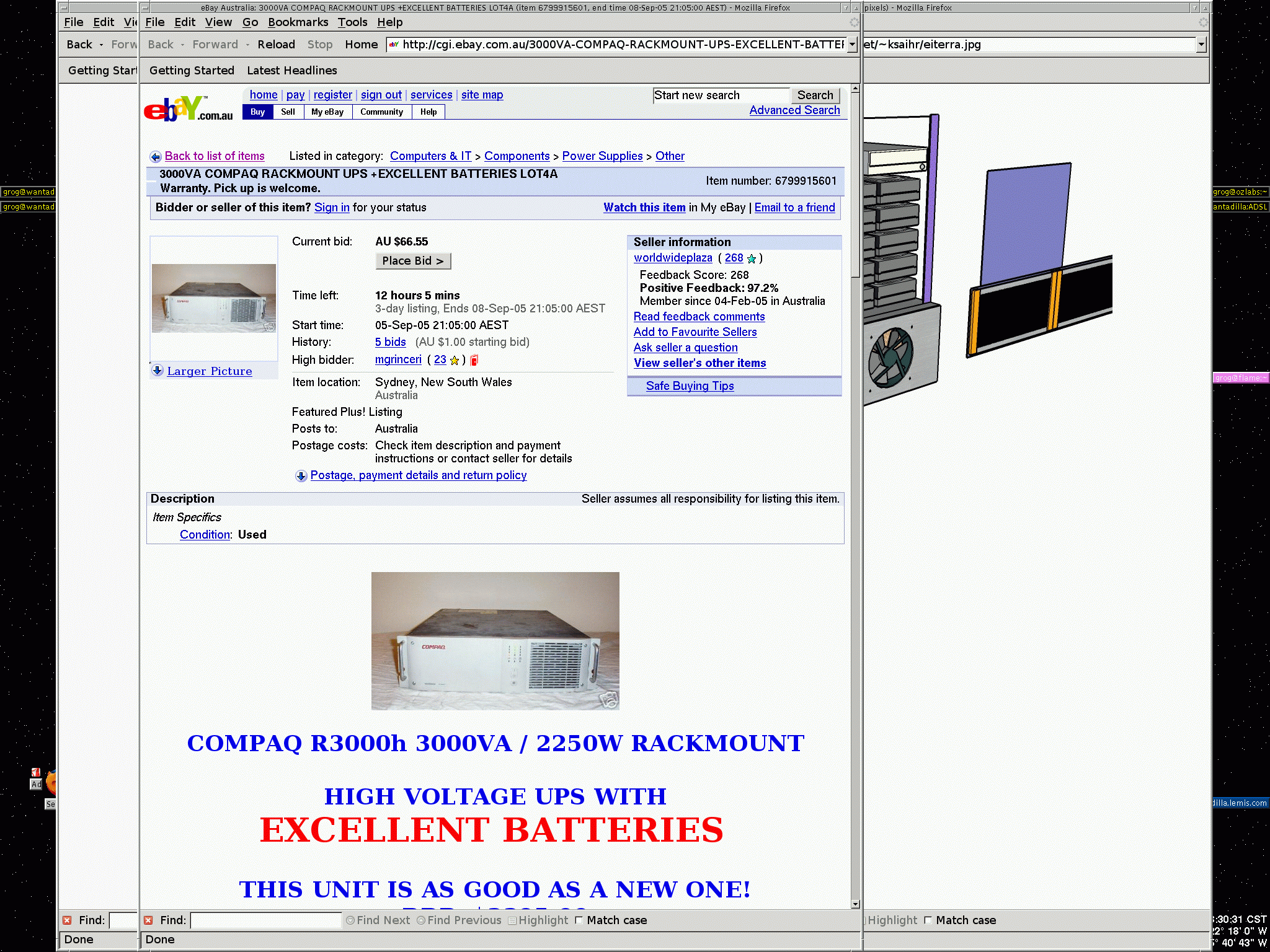Open the Back button history dropdown arrow
Screen dimensions: 1270x952
pyautogui.click(x=182, y=45)
